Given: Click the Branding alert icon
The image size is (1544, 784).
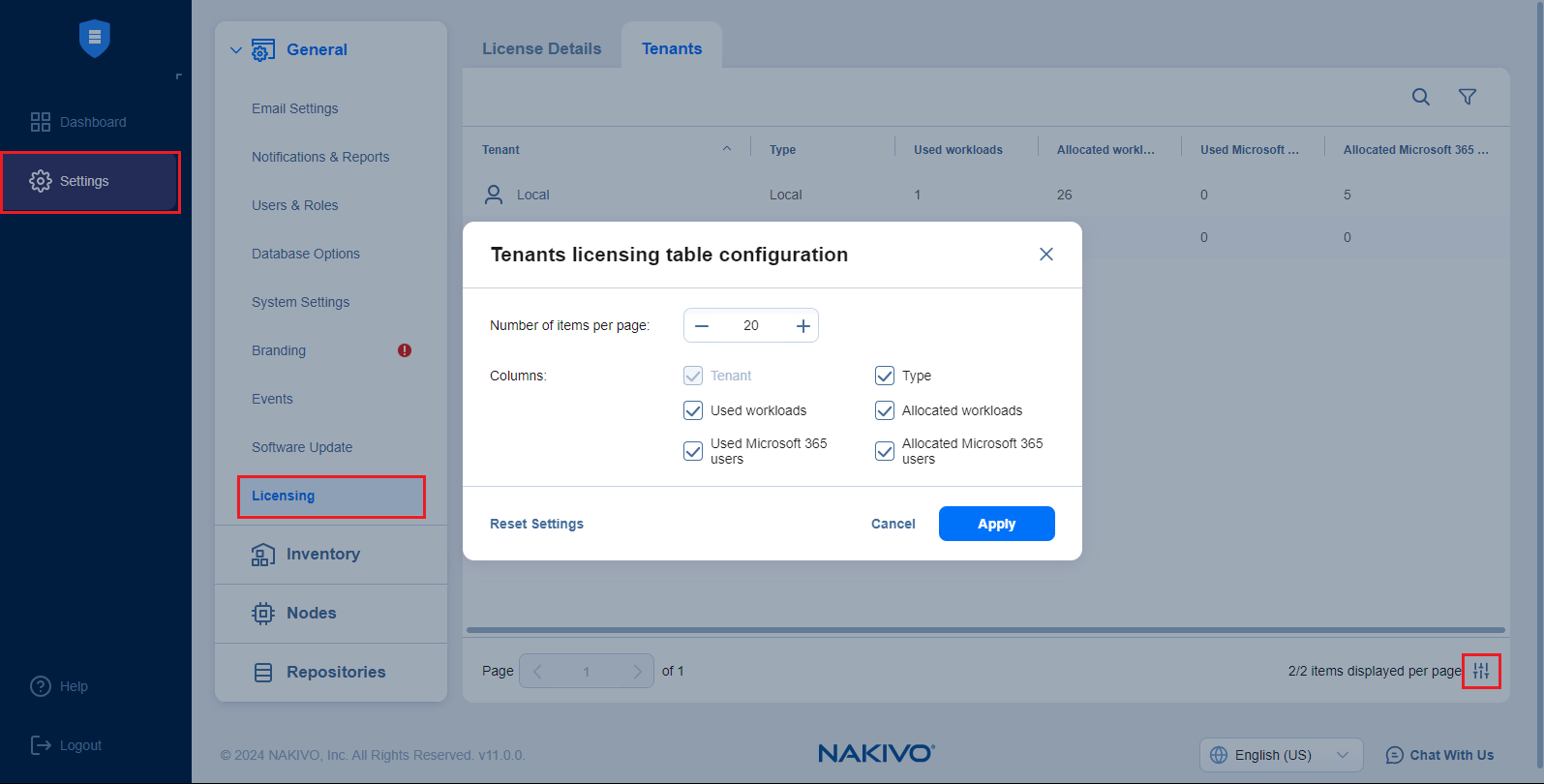Looking at the screenshot, I should pos(405,350).
